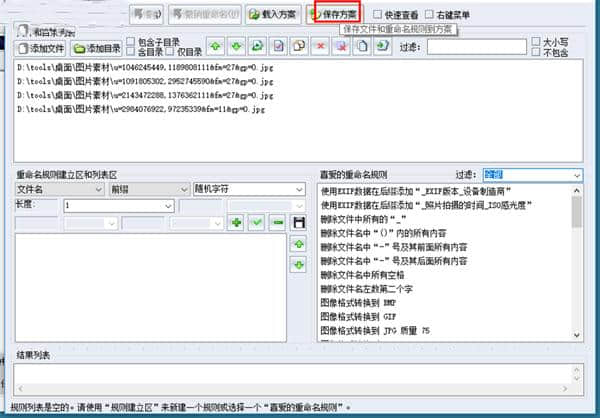Open the 随机字符 rule type dropdown
The height and width of the screenshot is (418, 600).
click(x=249, y=189)
